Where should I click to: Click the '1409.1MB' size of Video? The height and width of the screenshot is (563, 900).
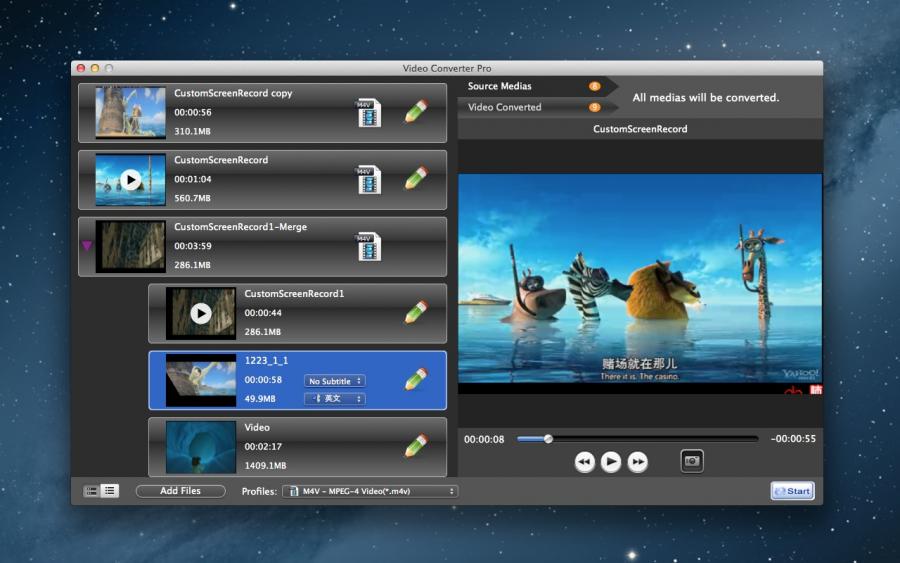click(265, 465)
